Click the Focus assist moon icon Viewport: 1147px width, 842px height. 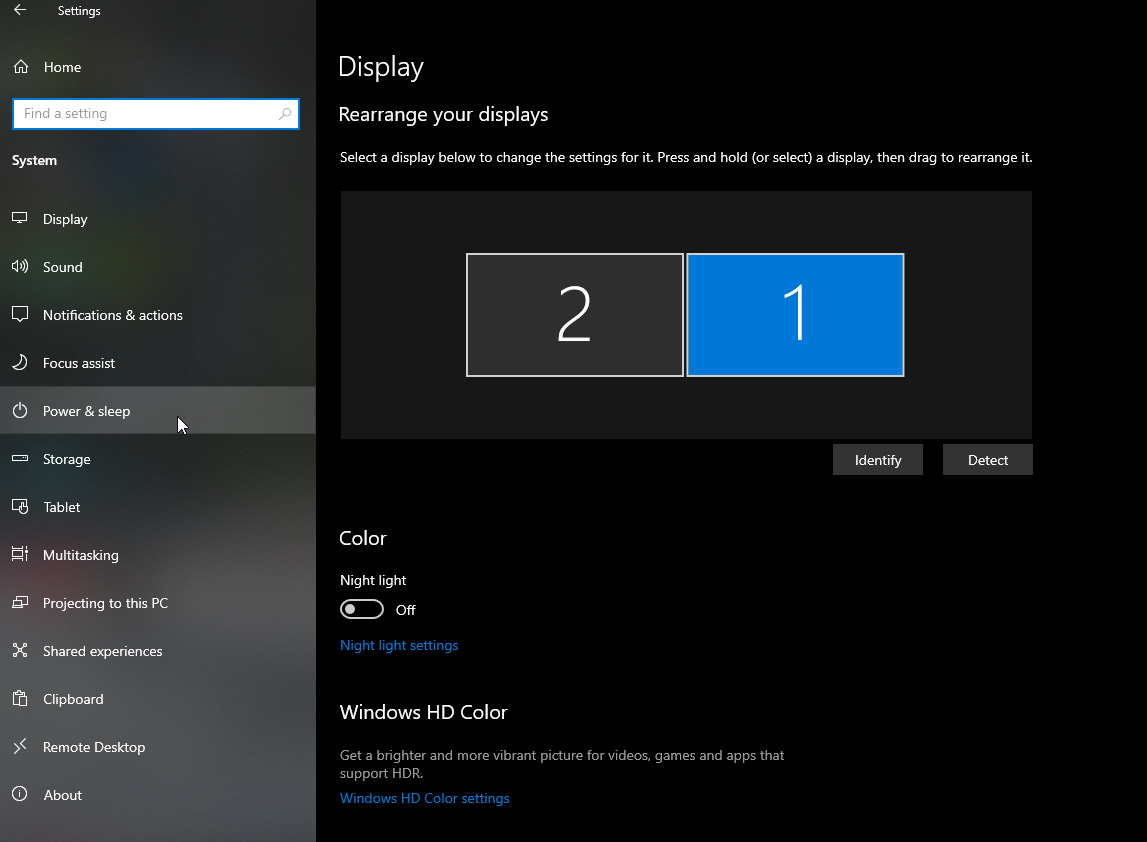coord(20,362)
